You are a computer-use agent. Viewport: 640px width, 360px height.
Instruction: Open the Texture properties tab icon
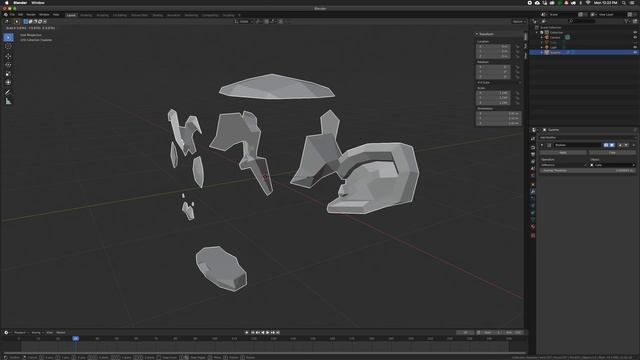(x=533, y=235)
